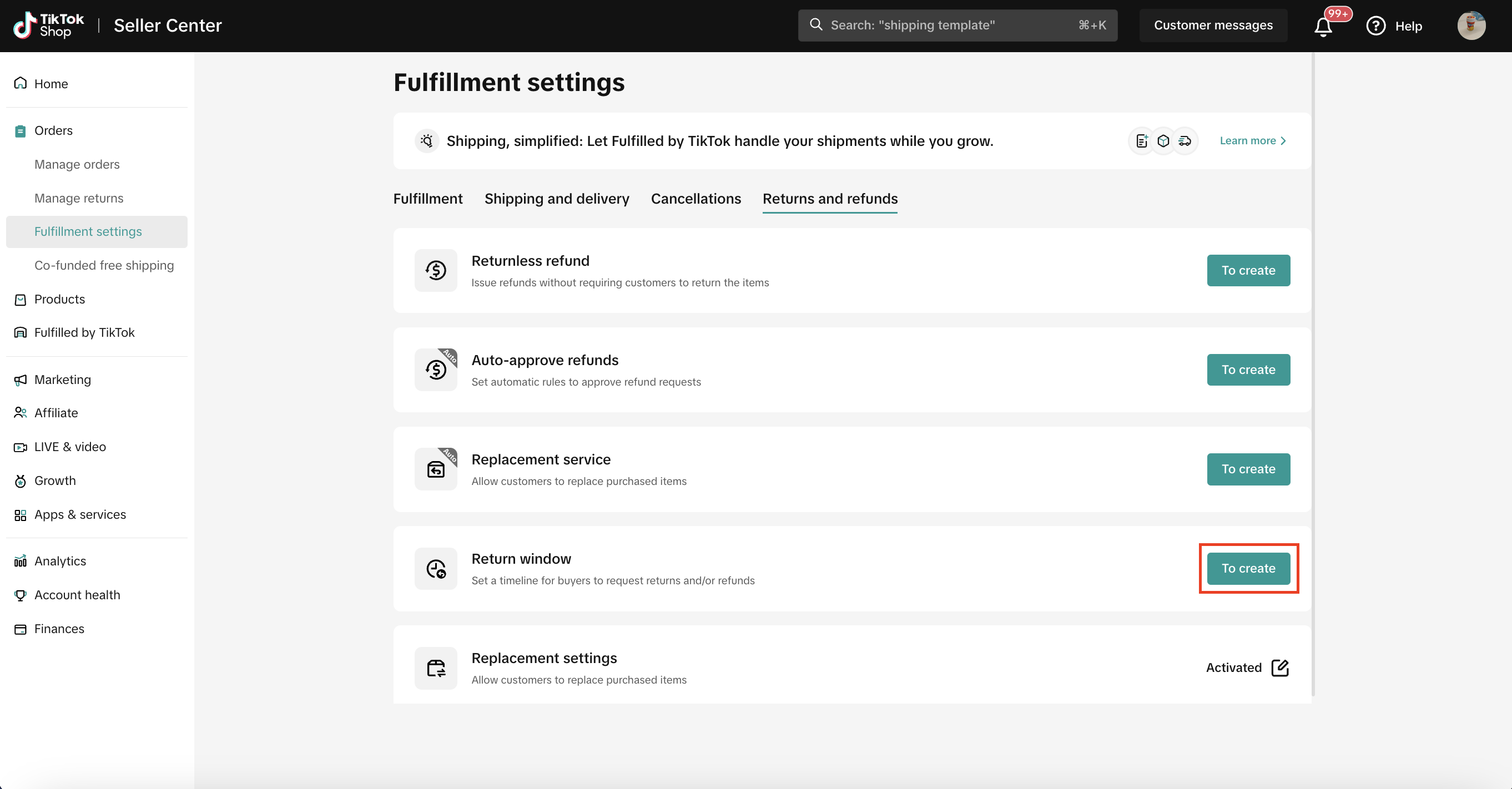Click the Auto-approve refunds icon
This screenshot has width=1512, height=789.
point(436,370)
